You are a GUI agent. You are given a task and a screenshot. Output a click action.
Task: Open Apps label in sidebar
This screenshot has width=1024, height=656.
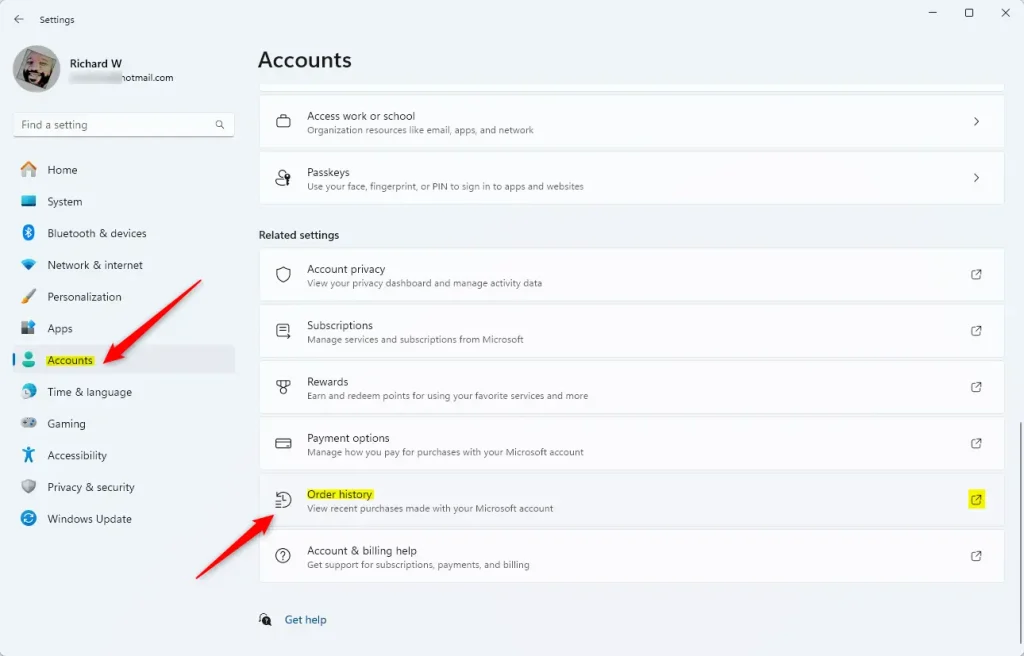click(x=59, y=329)
